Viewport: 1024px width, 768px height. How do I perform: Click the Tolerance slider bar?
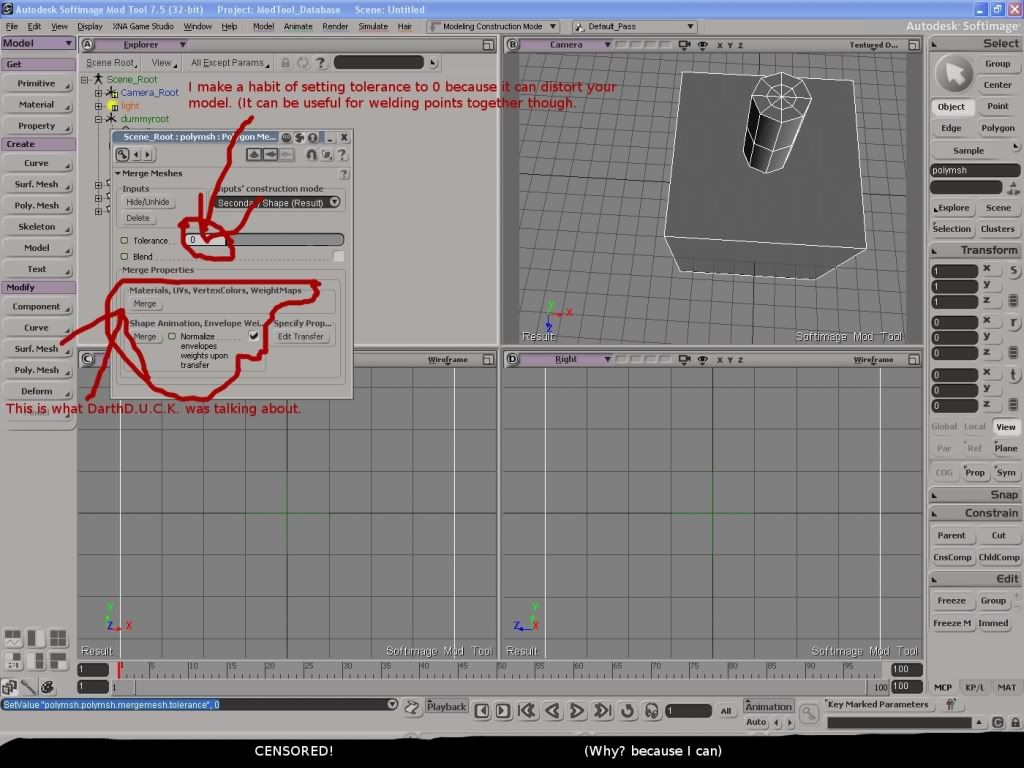pos(285,240)
